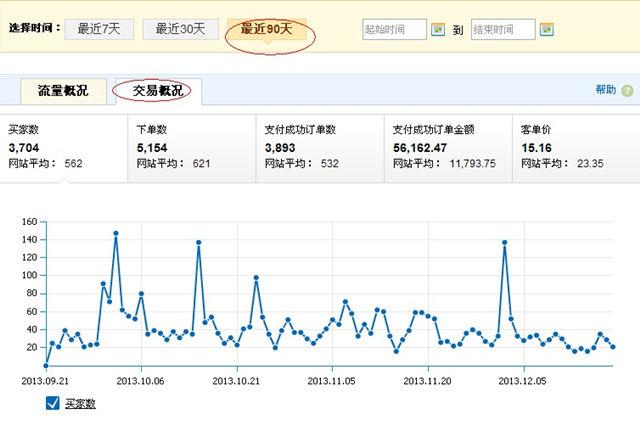The image size is (640, 425).
Task: Click the 2013.12.05 axis date label
Action: pos(522,381)
